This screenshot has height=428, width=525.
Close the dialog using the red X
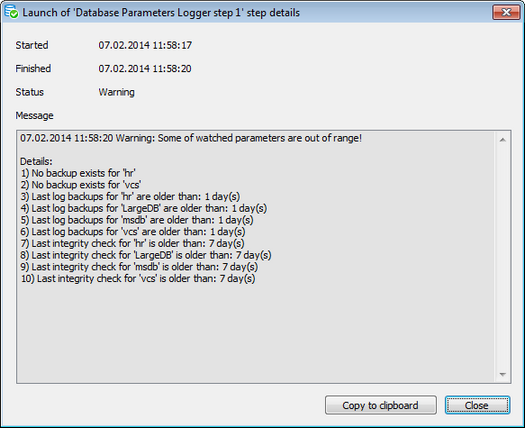click(506, 12)
